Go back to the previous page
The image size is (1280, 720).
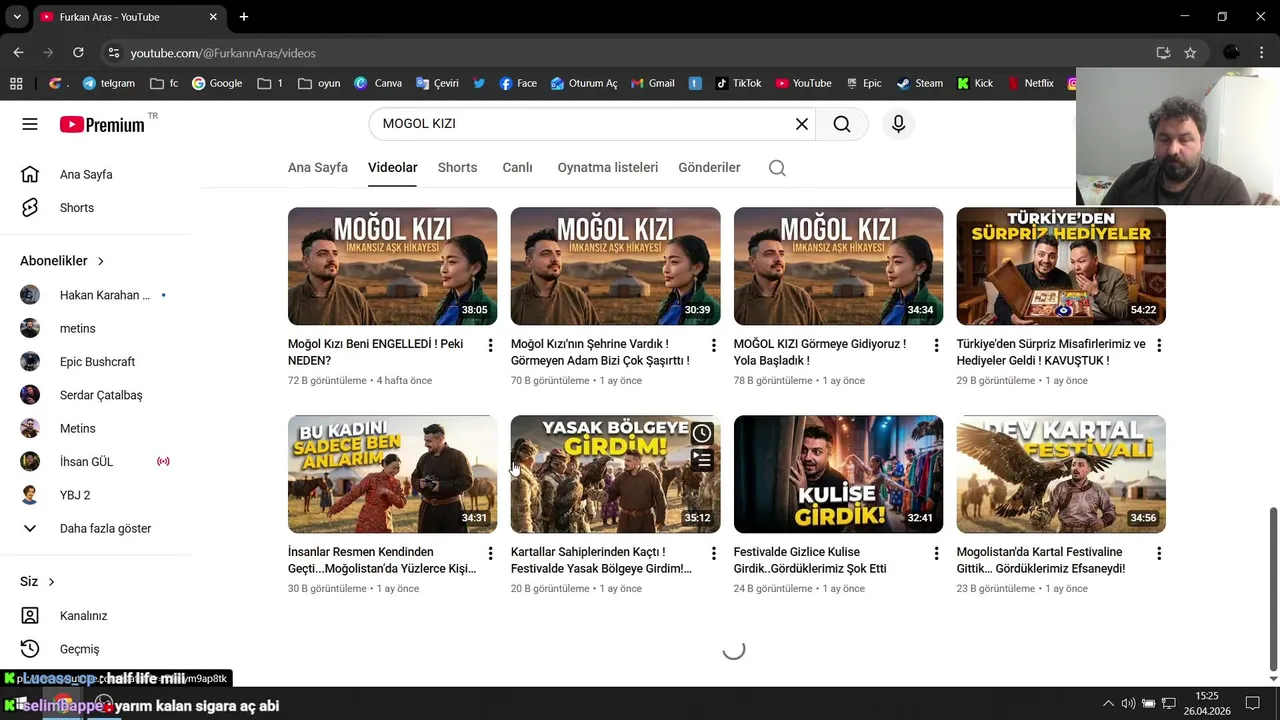click(18, 53)
